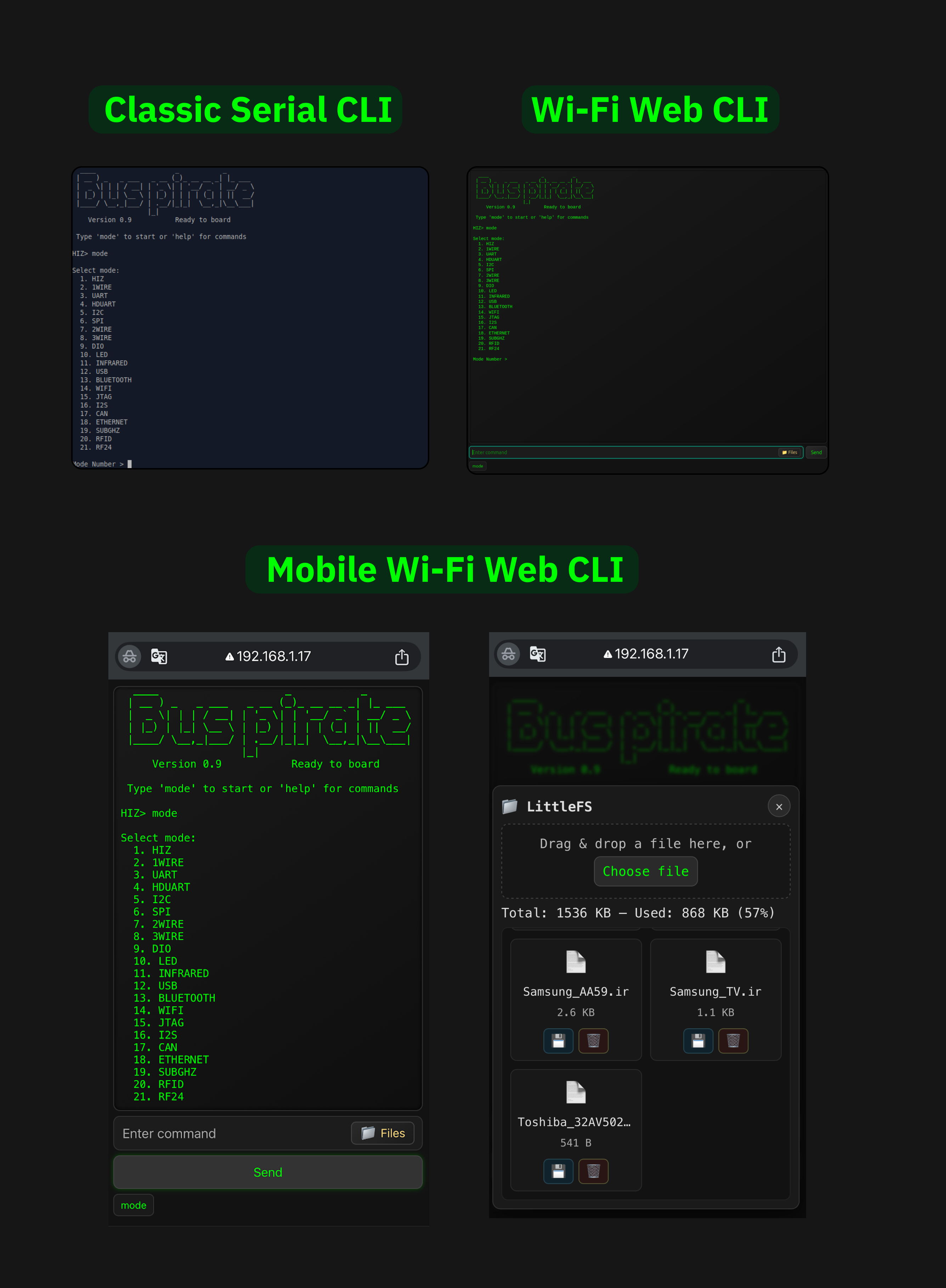
Task: Tap translate icon in left mobile browser
Action: [x=159, y=657]
